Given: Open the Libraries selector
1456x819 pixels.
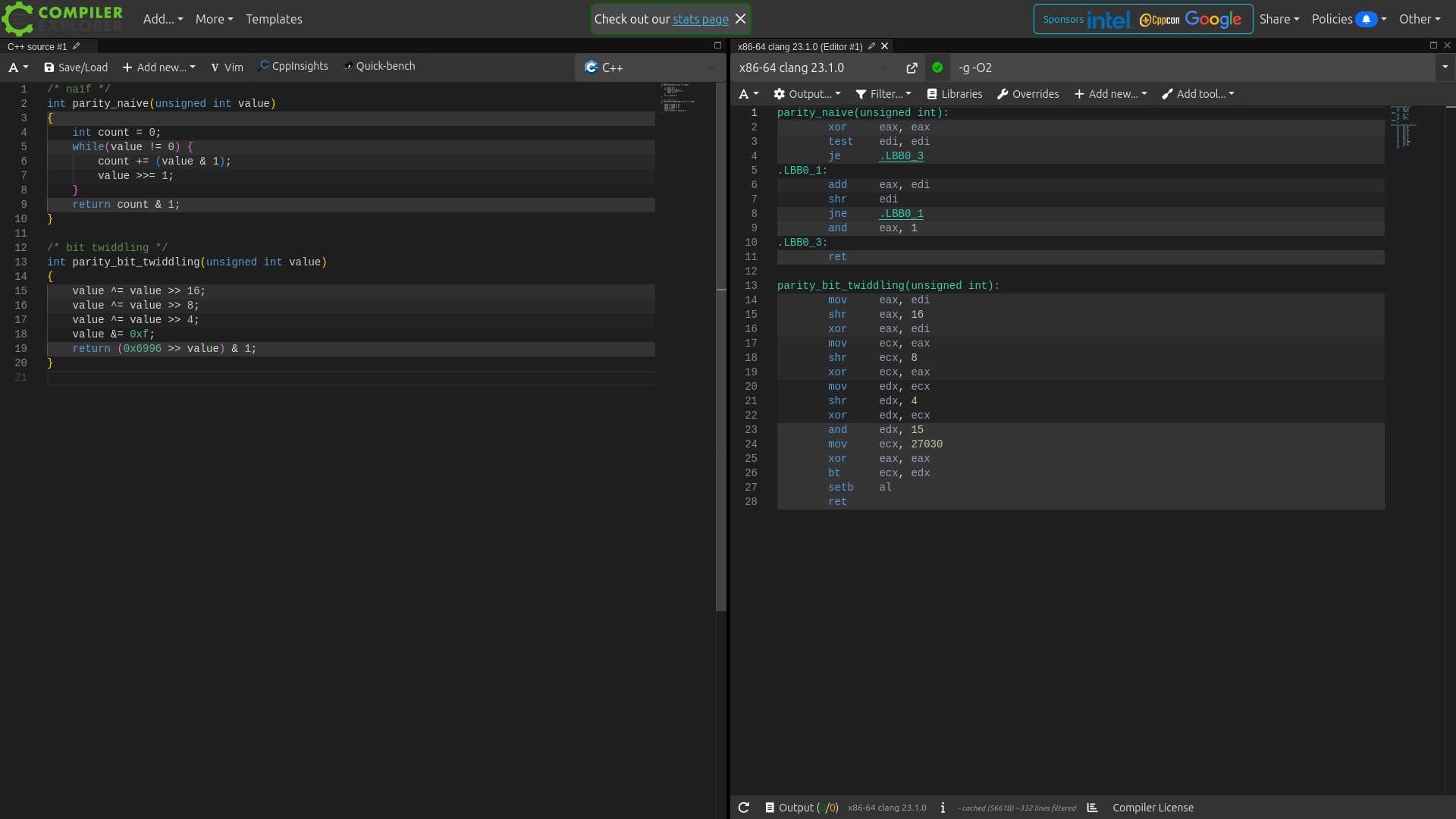Looking at the screenshot, I should click(x=955, y=94).
